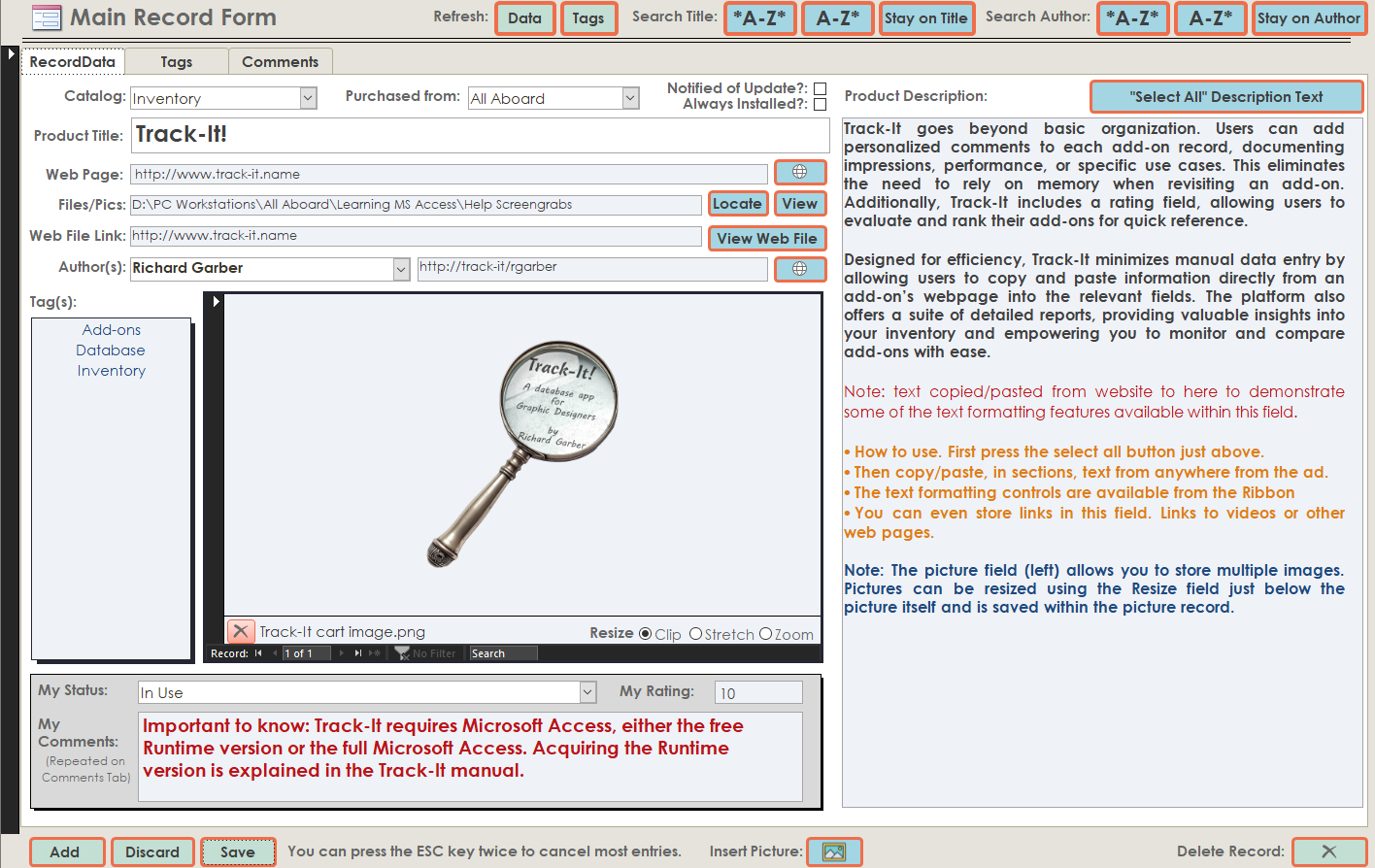This screenshot has height=868, width=1375.
Task: Click Search Title A-Z* button
Action: pos(838,17)
